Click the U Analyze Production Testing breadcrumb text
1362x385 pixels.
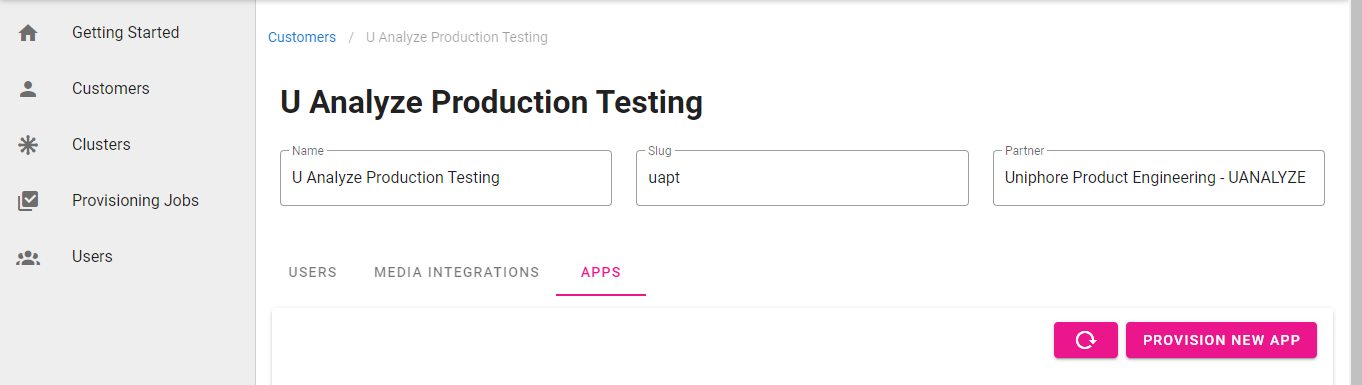457,37
